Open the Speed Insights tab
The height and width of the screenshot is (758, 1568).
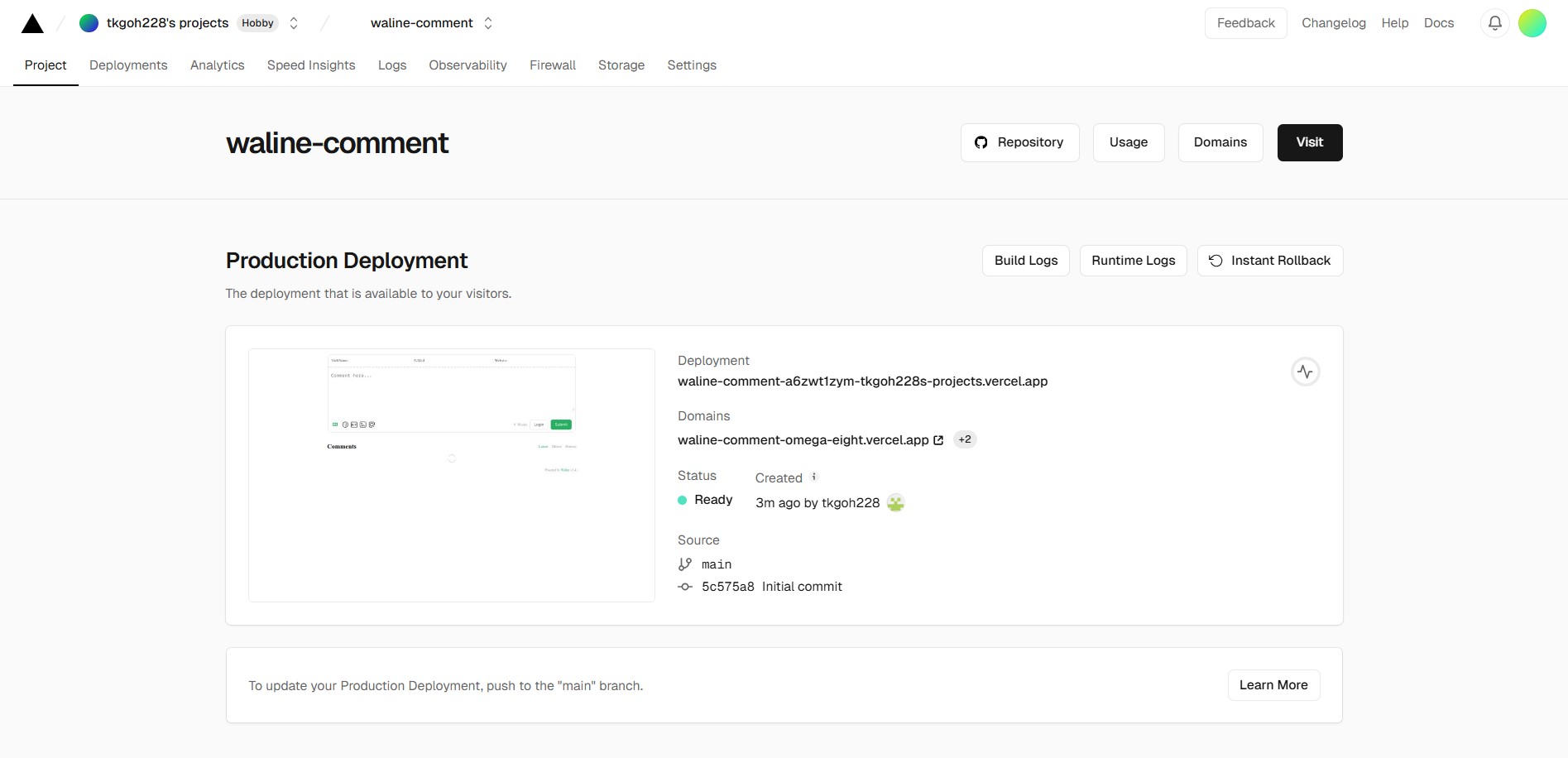(x=311, y=65)
